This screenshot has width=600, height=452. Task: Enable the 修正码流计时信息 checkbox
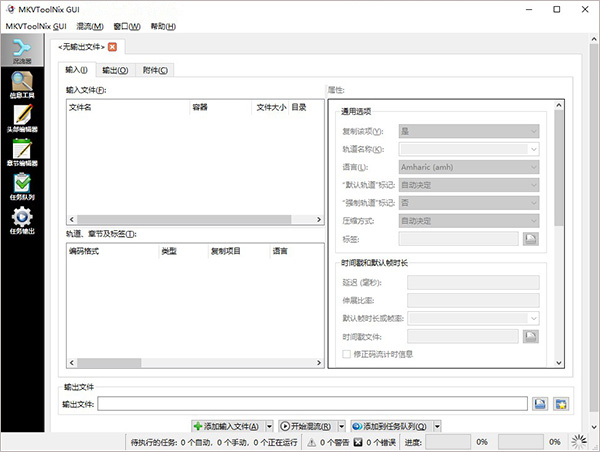(x=347, y=354)
